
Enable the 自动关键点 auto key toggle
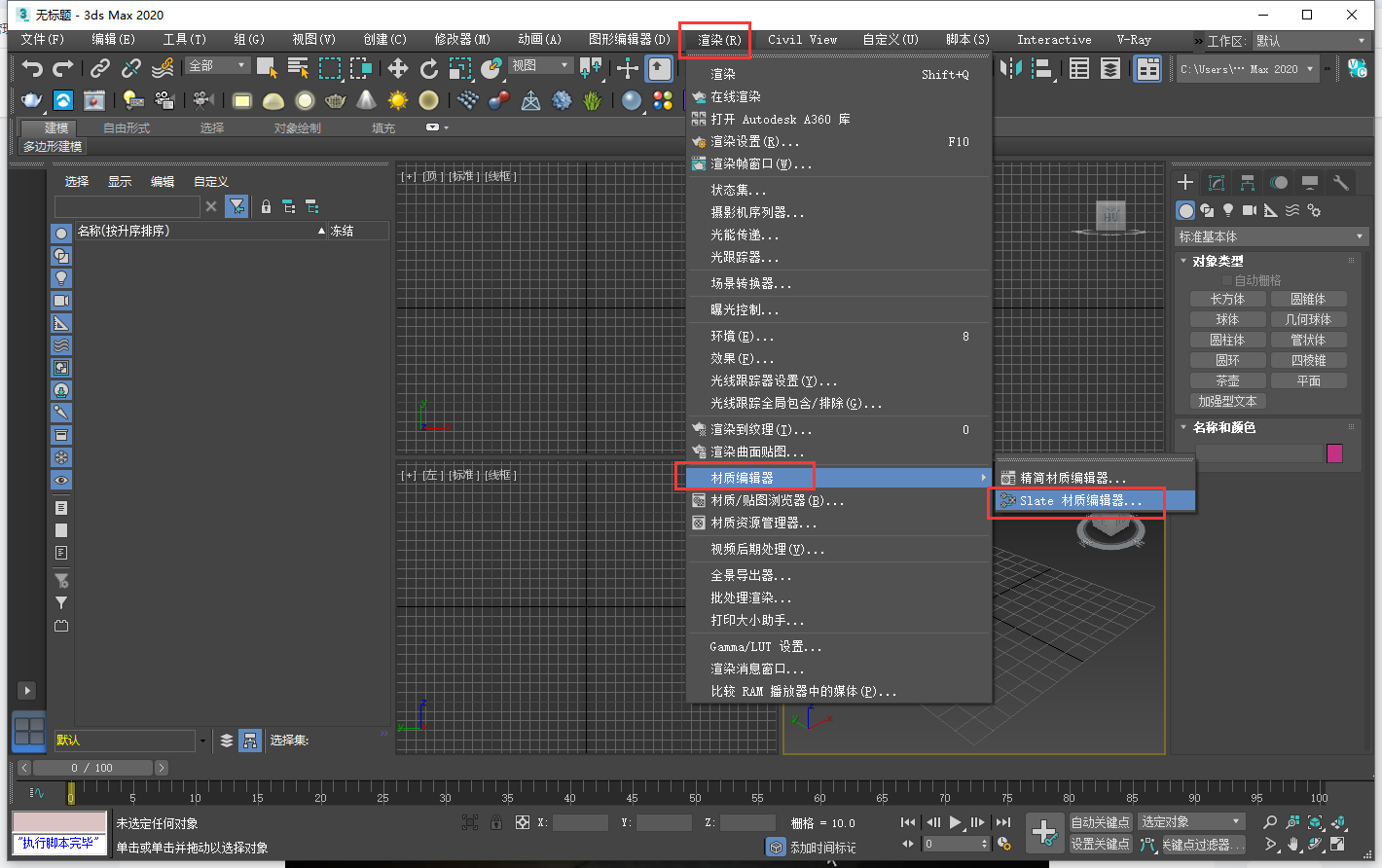tap(1101, 822)
